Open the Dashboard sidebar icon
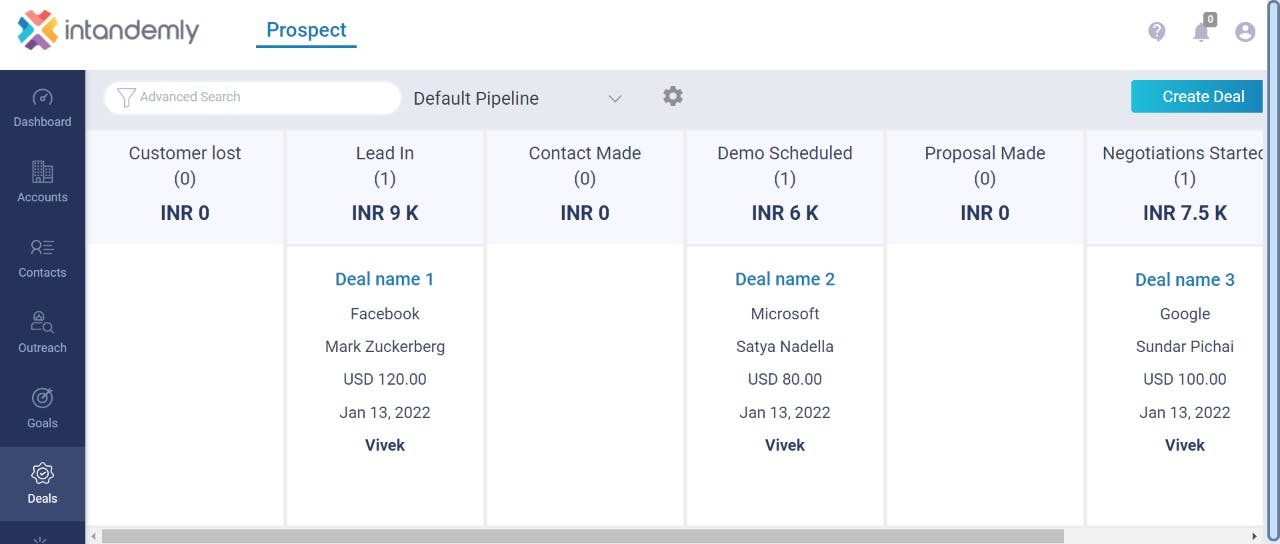 tap(42, 98)
